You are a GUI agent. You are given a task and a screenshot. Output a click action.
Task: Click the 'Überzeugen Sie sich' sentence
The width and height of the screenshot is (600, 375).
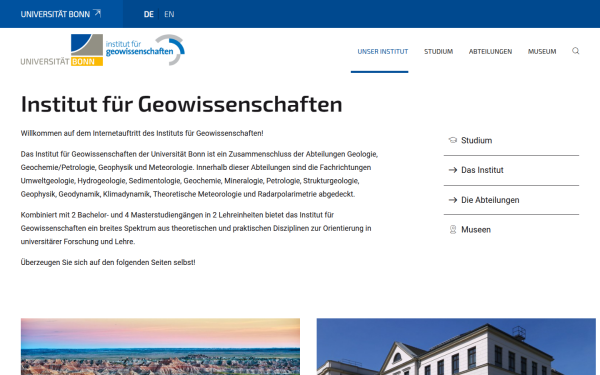point(108,262)
